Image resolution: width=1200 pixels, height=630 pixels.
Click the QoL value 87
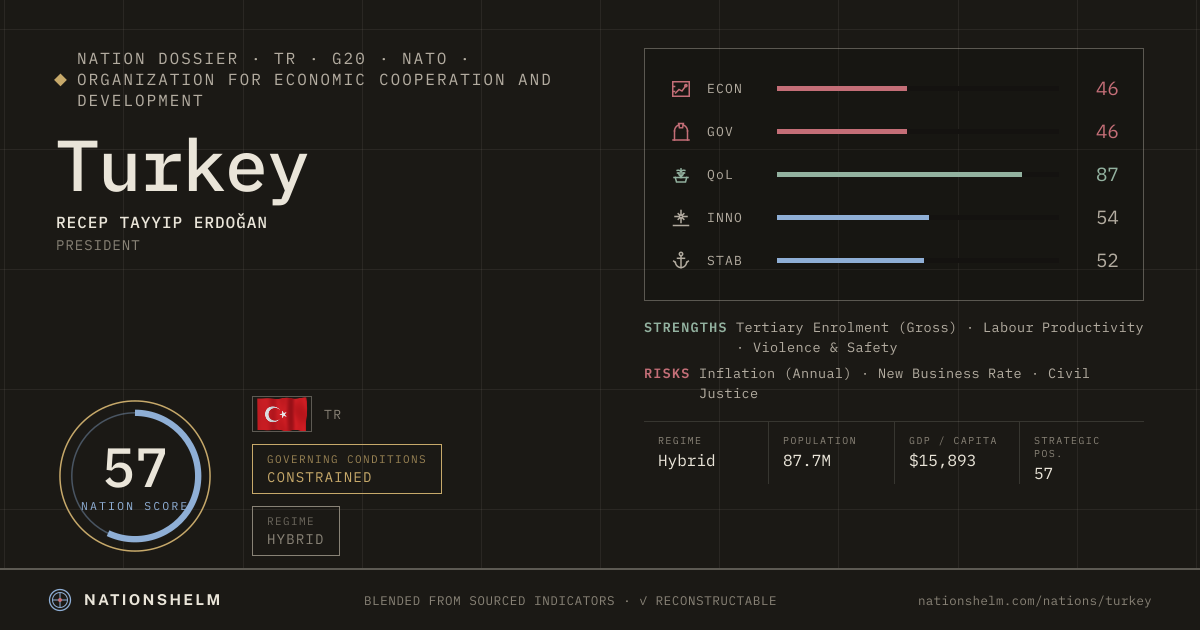tap(1107, 175)
